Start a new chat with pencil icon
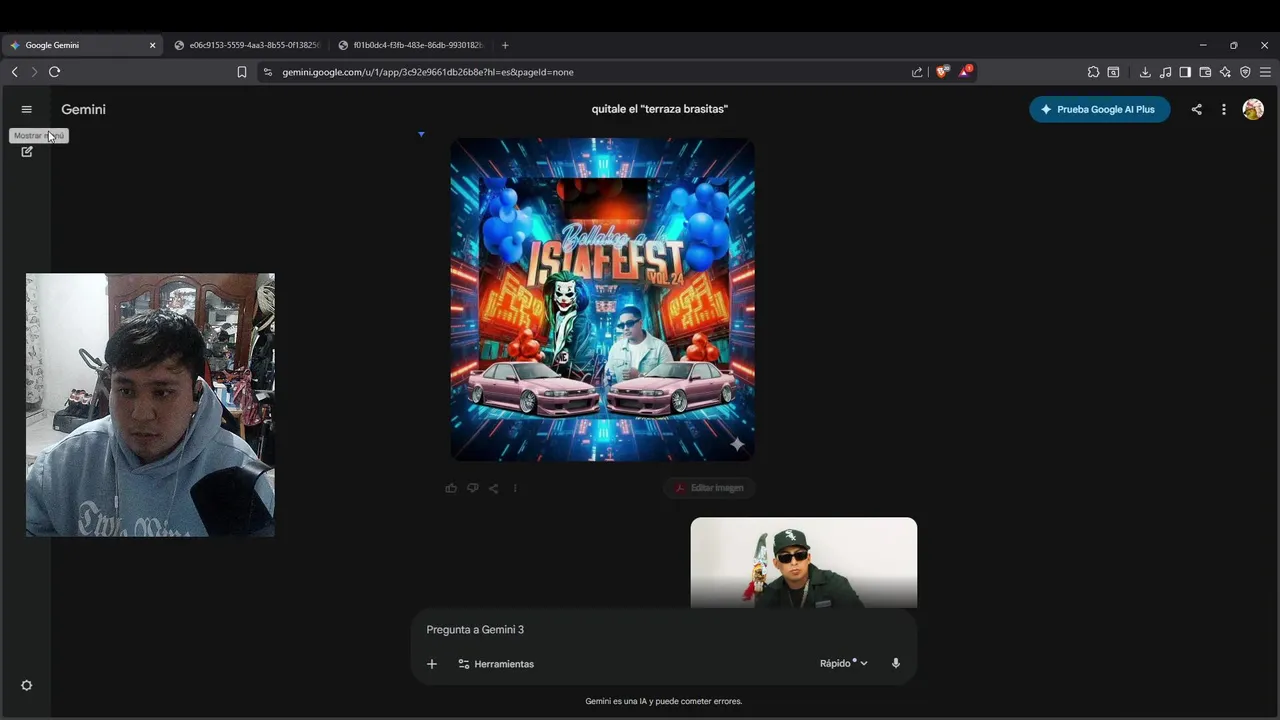Image resolution: width=1280 pixels, height=720 pixels. tap(27, 151)
